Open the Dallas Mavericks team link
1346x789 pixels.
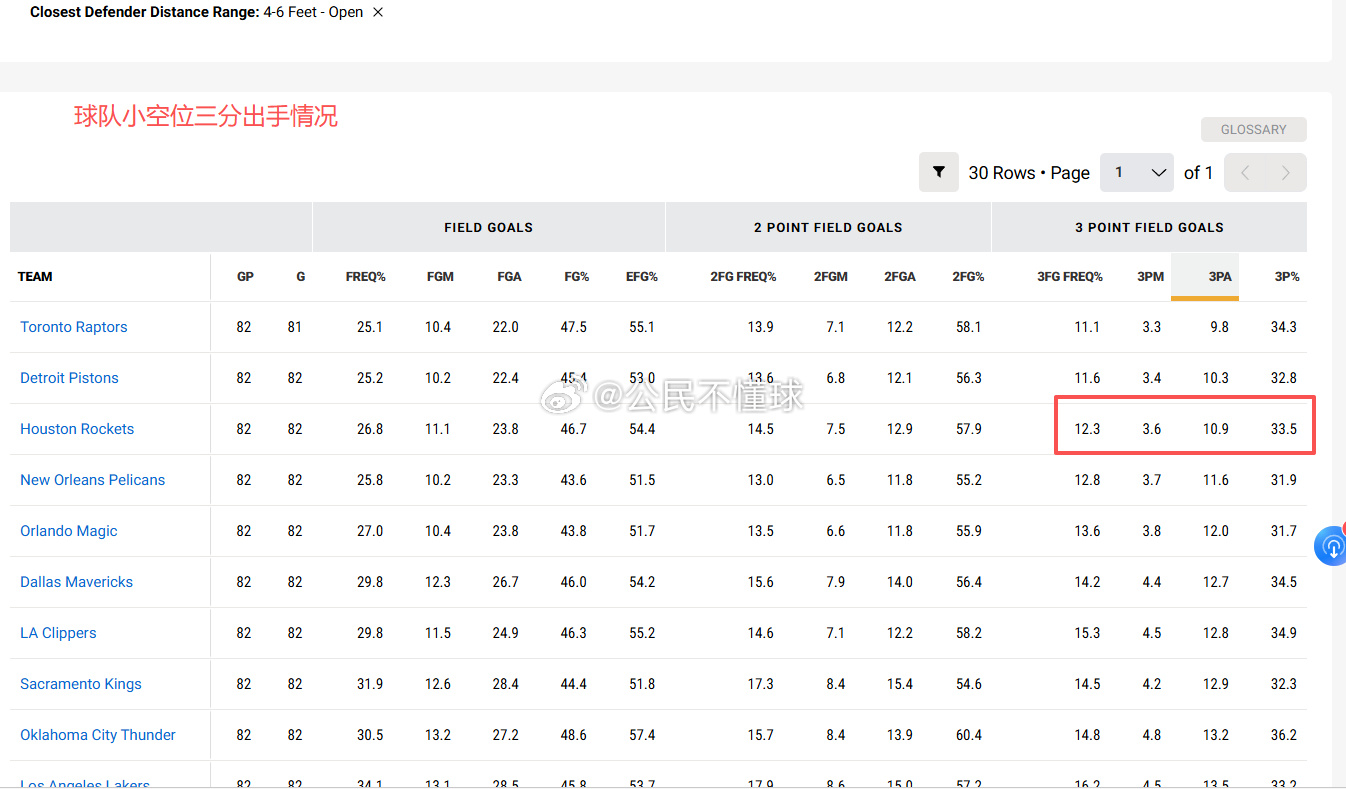[76, 582]
